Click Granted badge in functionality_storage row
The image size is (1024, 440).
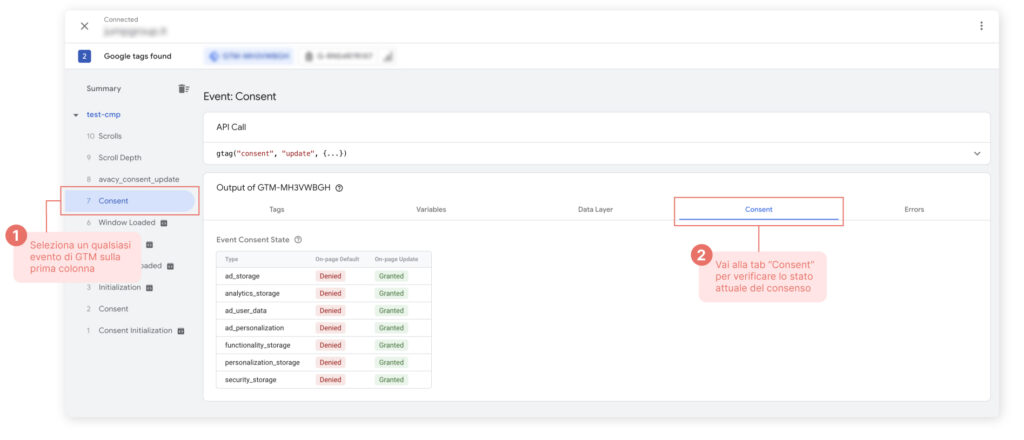(391, 345)
